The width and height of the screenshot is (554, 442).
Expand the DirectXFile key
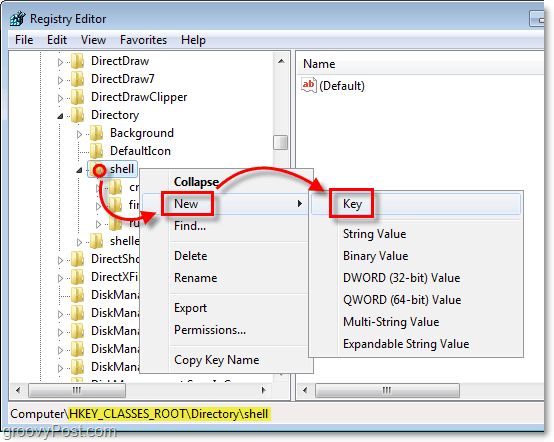pyautogui.click(x=60, y=278)
